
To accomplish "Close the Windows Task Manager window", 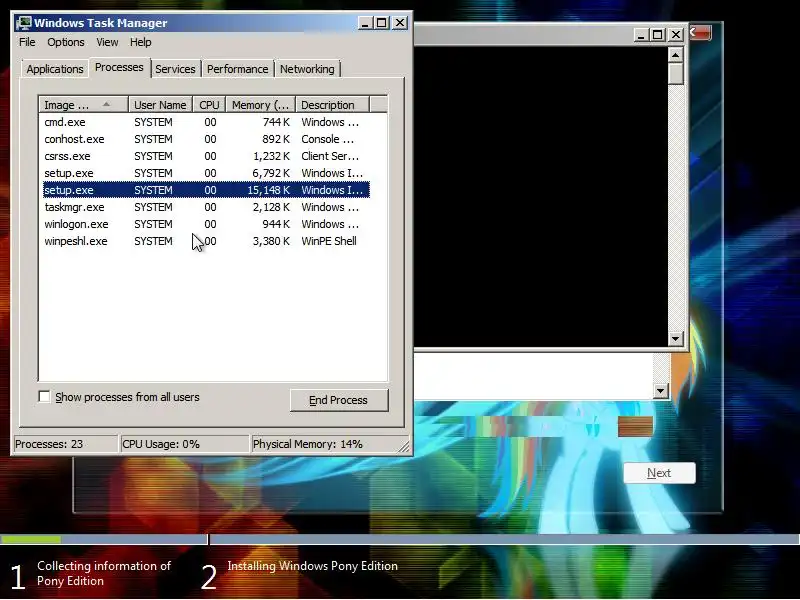I will tap(400, 23).
